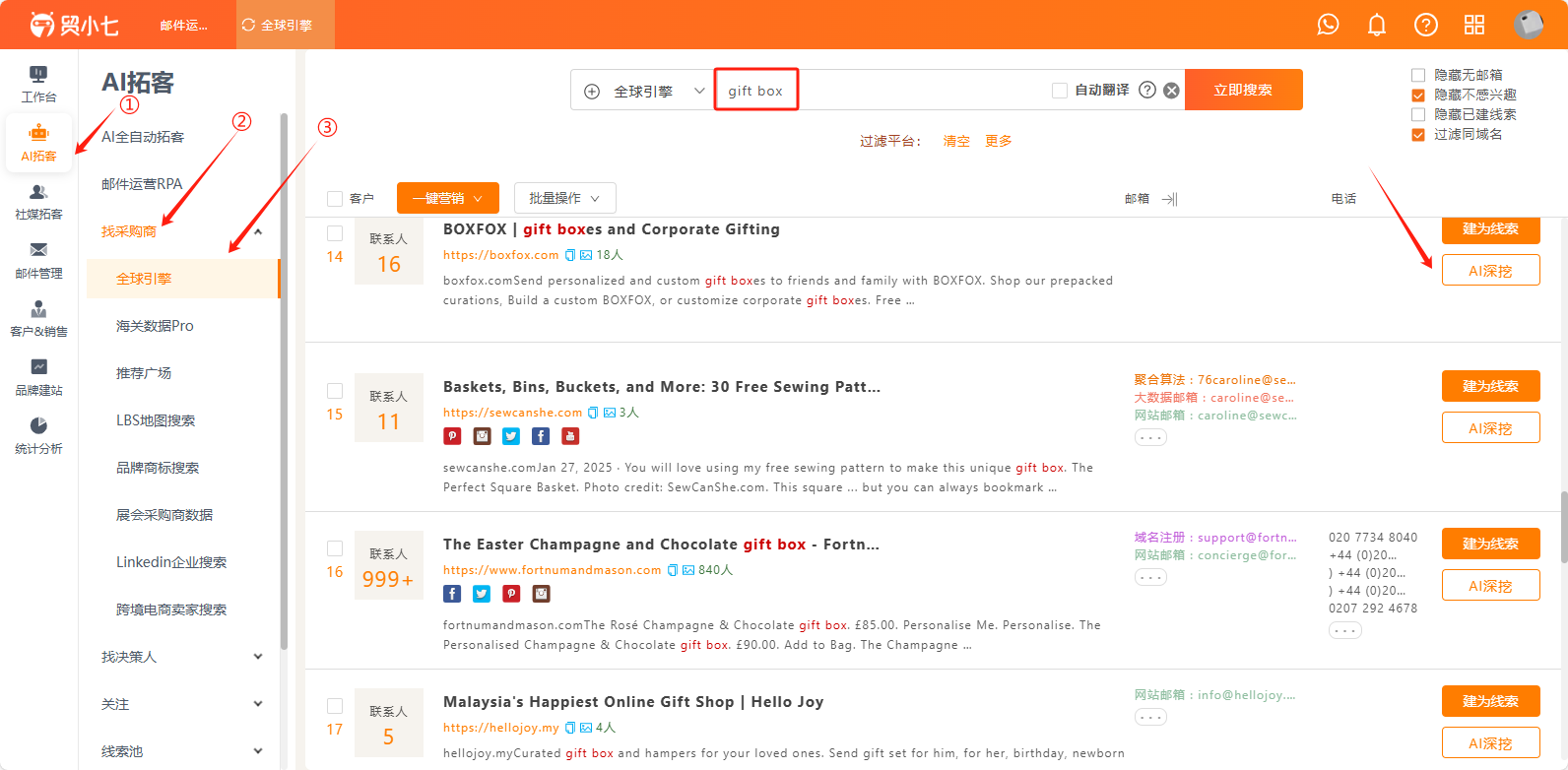Open the Twitter icon for sewcanshe.com
1568x770 pixels.
pyautogui.click(x=511, y=436)
